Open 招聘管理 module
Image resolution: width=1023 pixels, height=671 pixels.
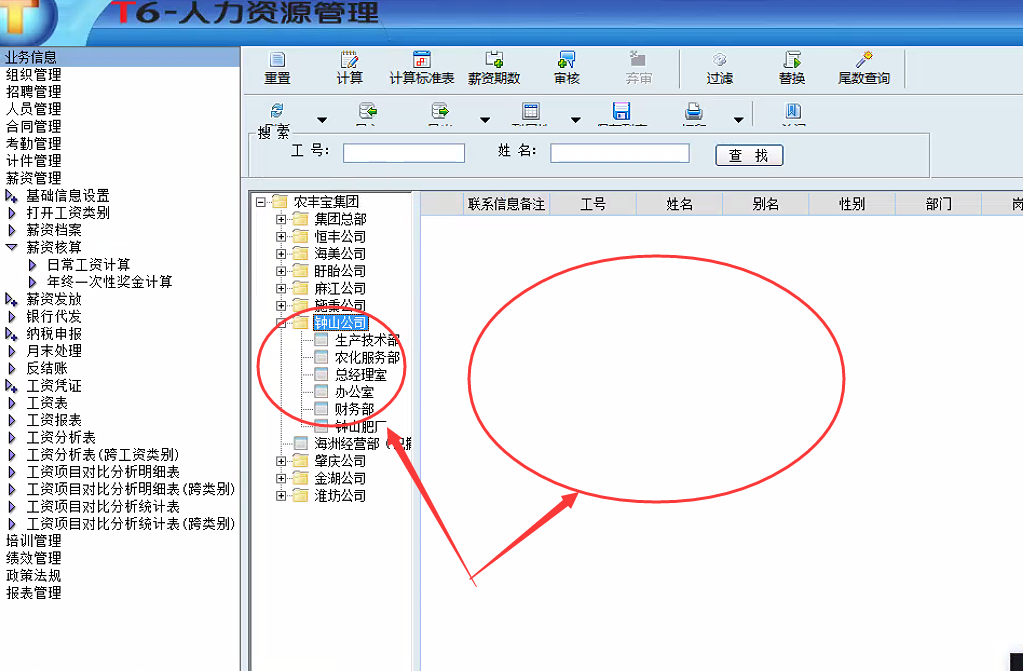33,92
